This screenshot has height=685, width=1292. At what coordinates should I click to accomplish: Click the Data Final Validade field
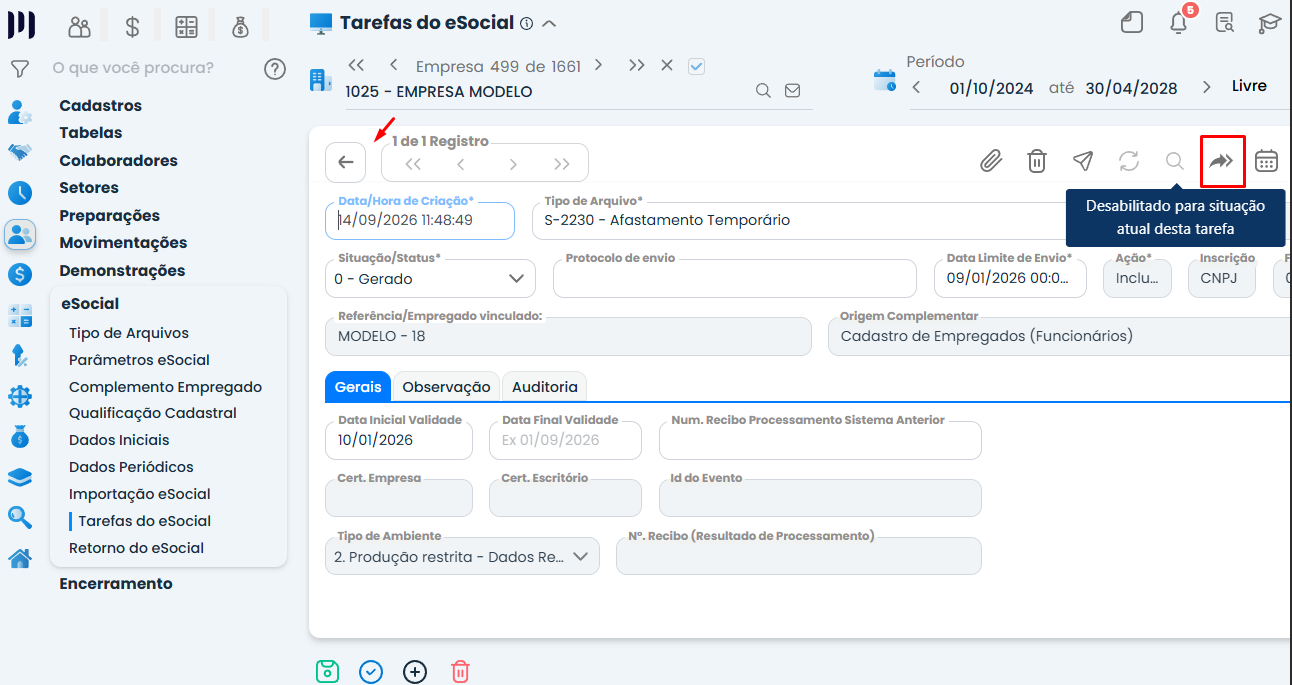pyautogui.click(x=565, y=440)
